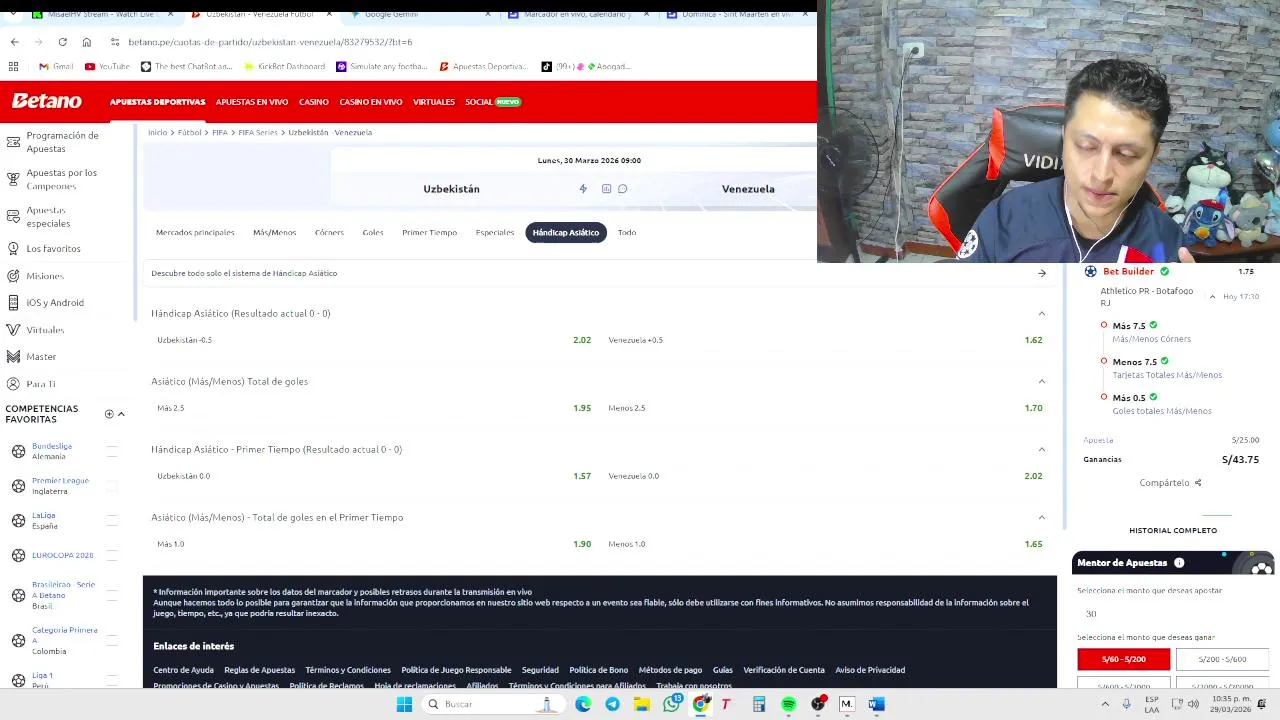This screenshot has height=720, width=1280.
Task: Open the YouTube bookmark
Action: [107, 66]
